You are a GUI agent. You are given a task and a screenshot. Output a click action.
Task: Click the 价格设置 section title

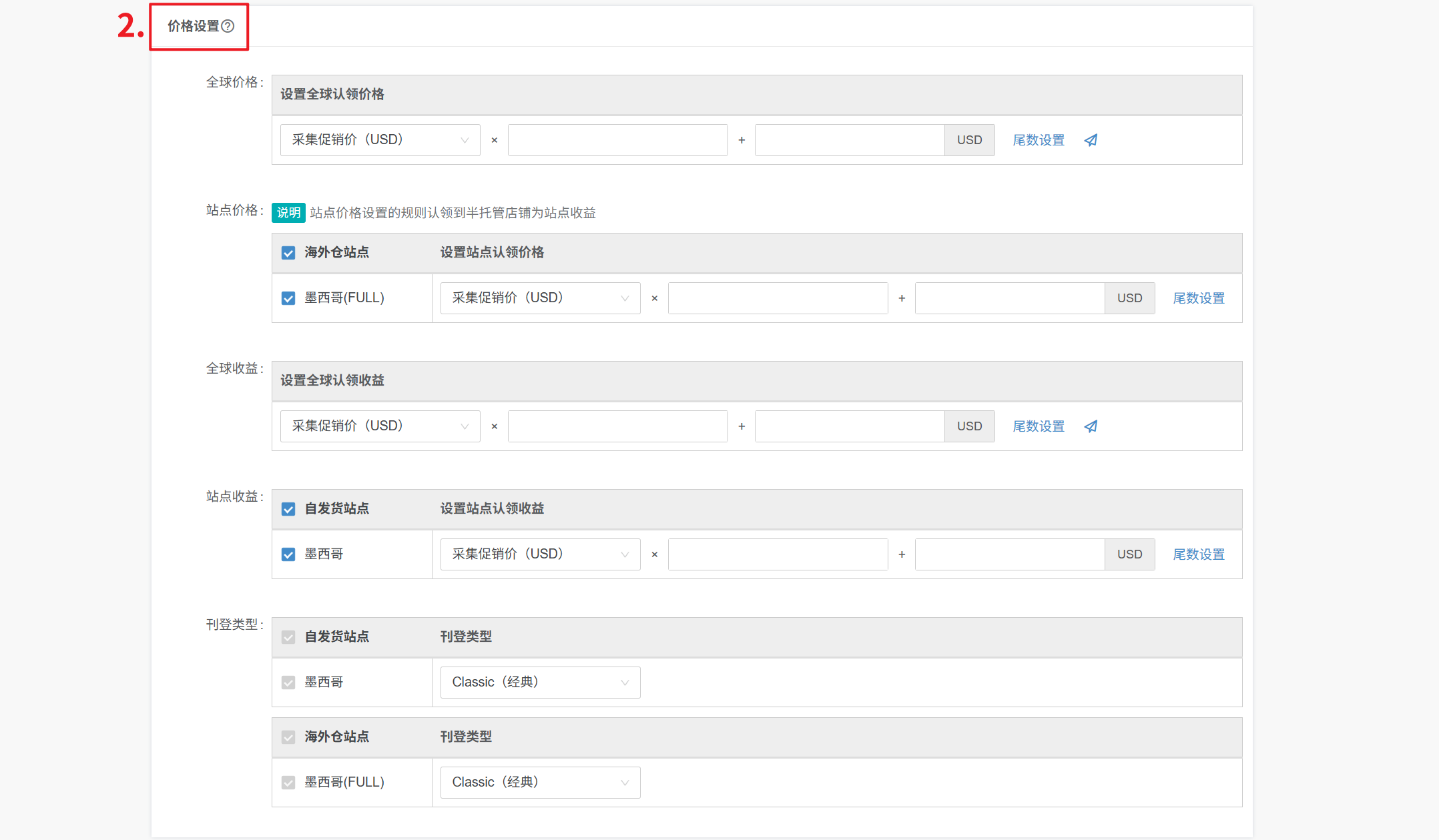[193, 26]
